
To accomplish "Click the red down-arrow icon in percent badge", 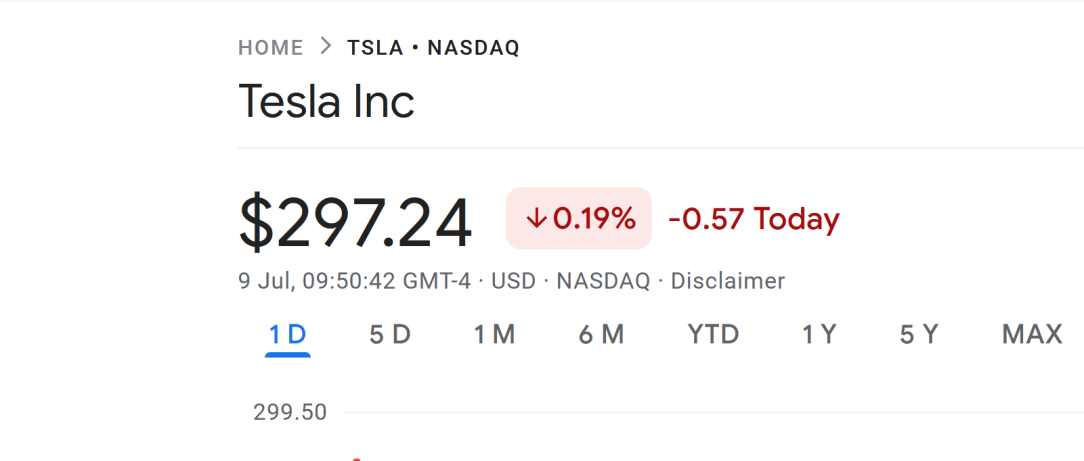I will point(536,219).
